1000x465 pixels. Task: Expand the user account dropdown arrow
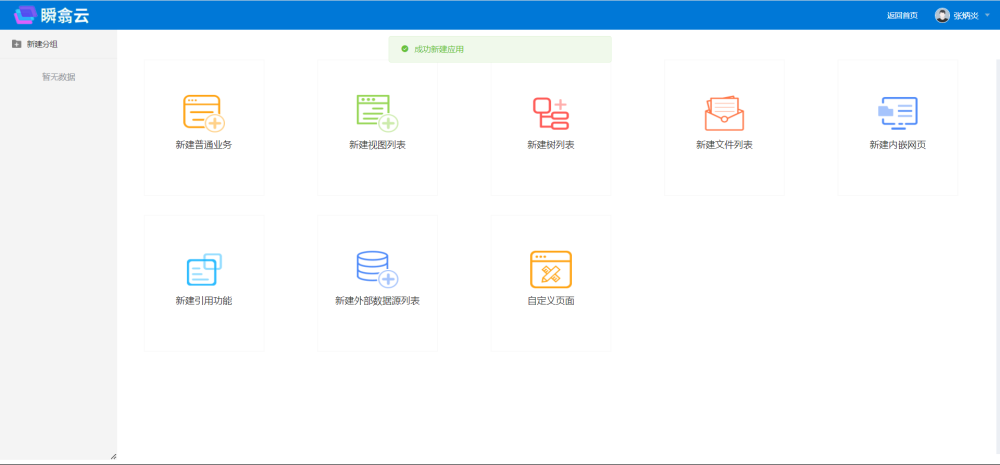click(987, 15)
